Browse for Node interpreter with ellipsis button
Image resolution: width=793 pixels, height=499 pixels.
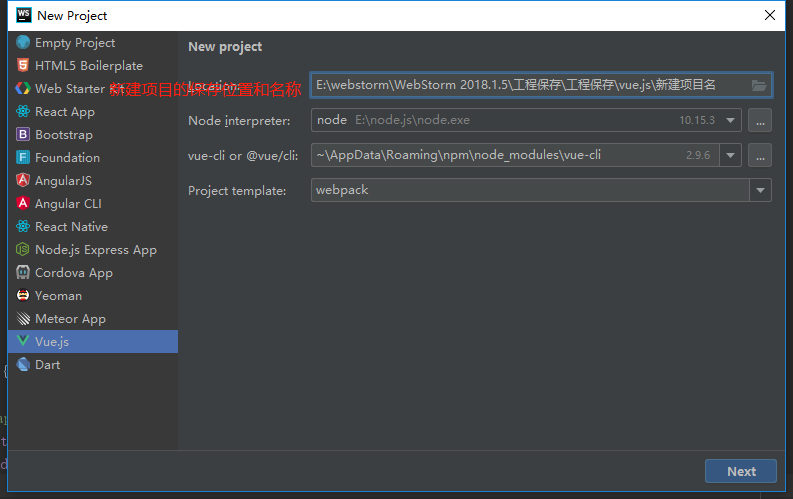coord(760,120)
